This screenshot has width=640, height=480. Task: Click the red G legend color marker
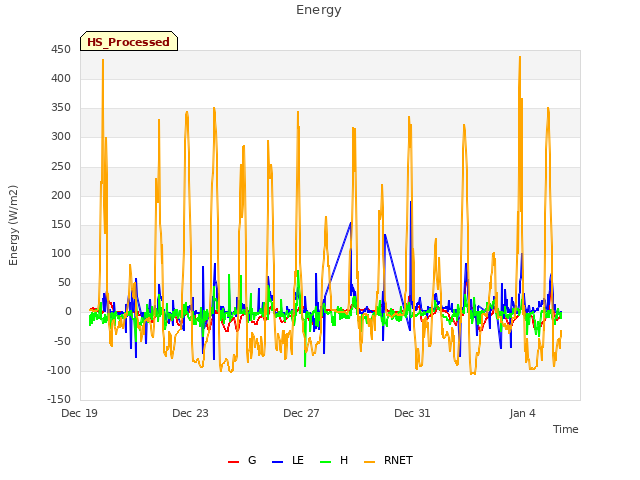click(x=233, y=462)
